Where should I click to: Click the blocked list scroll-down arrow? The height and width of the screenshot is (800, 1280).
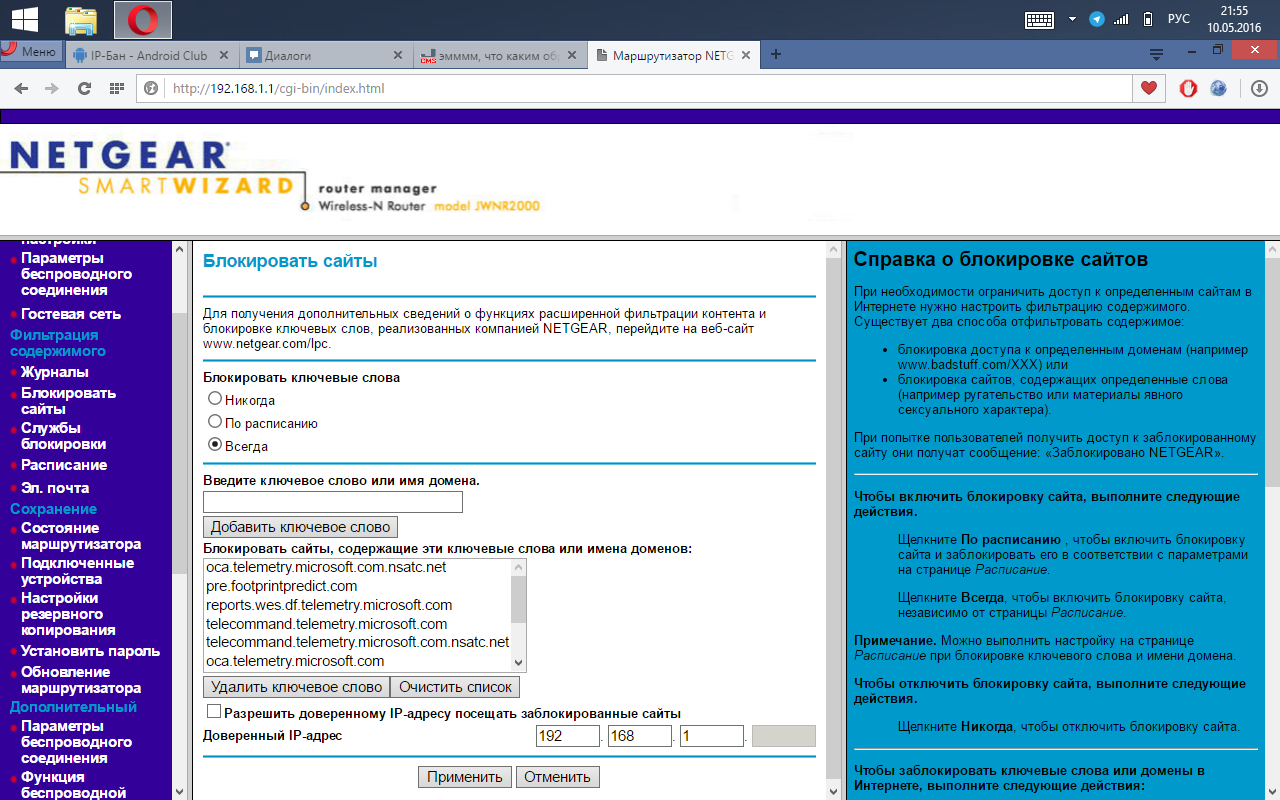(518, 662)
